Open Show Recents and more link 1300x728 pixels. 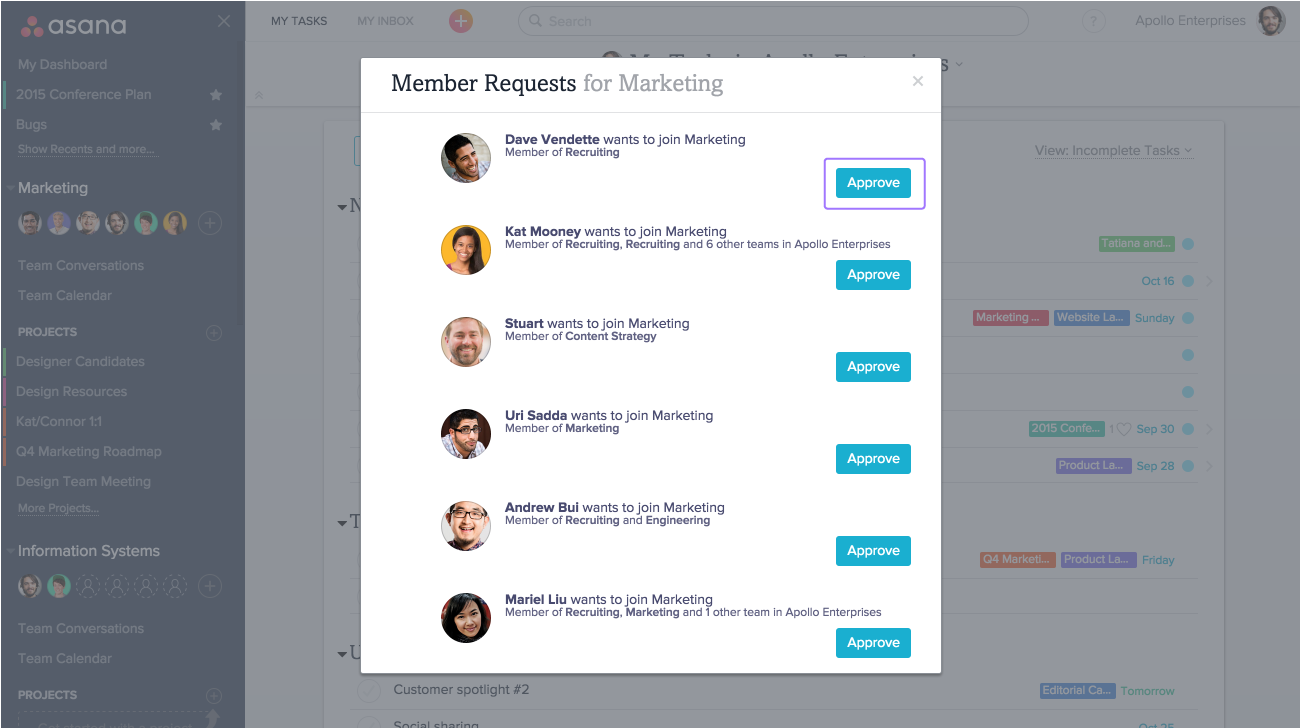pyautogui.click(x=86, y=150)
